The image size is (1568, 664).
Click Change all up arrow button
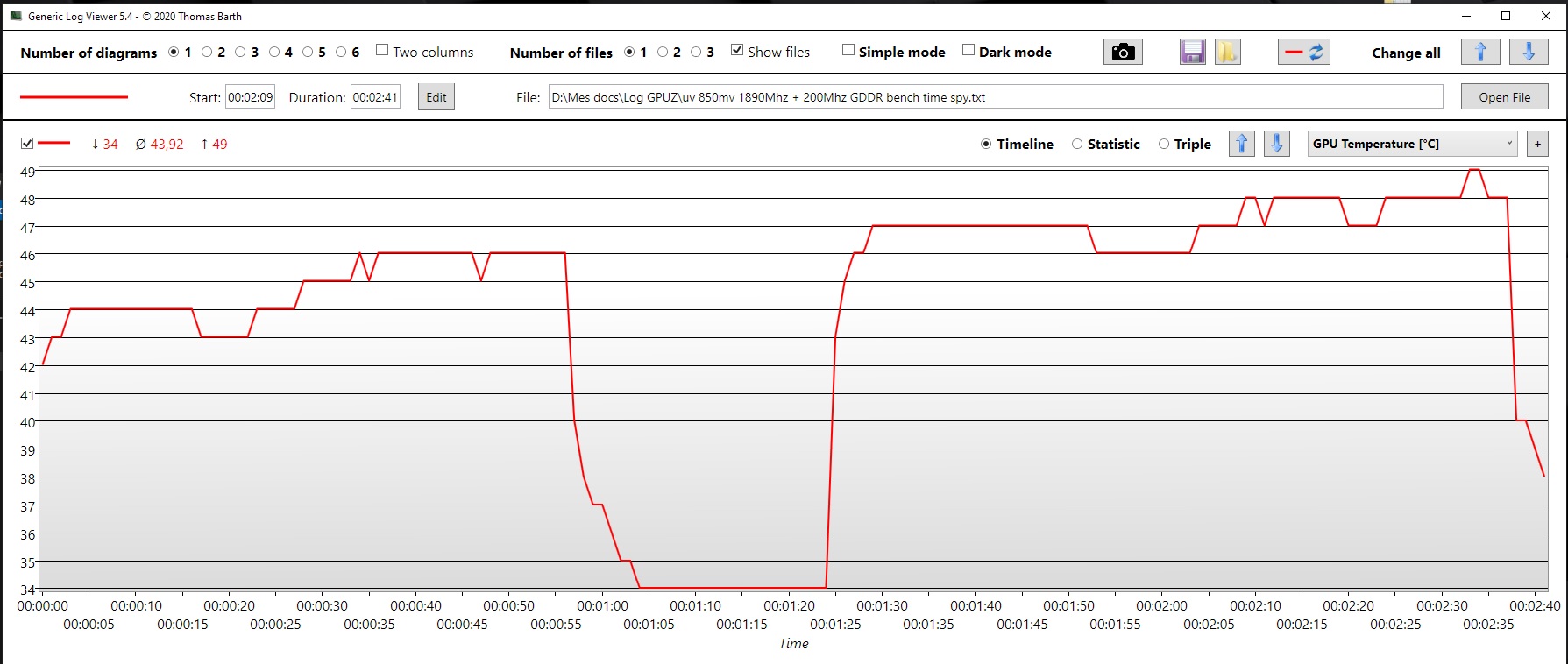[x=1480, y=53]
